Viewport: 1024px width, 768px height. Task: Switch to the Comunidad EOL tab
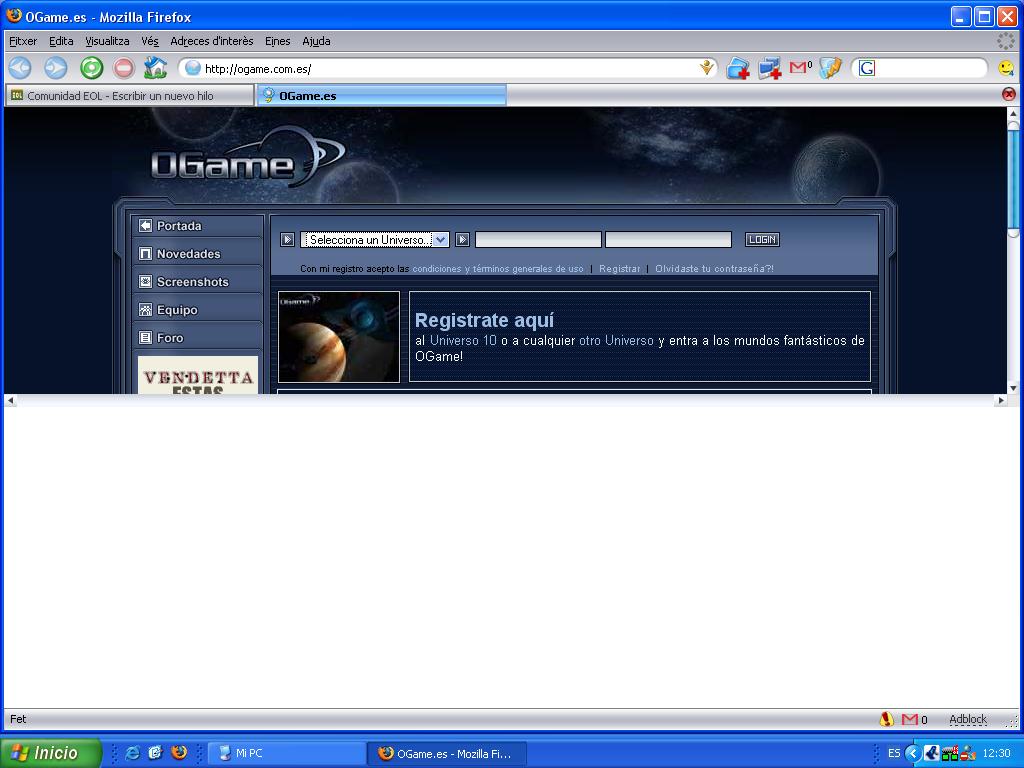click(129, 95)
